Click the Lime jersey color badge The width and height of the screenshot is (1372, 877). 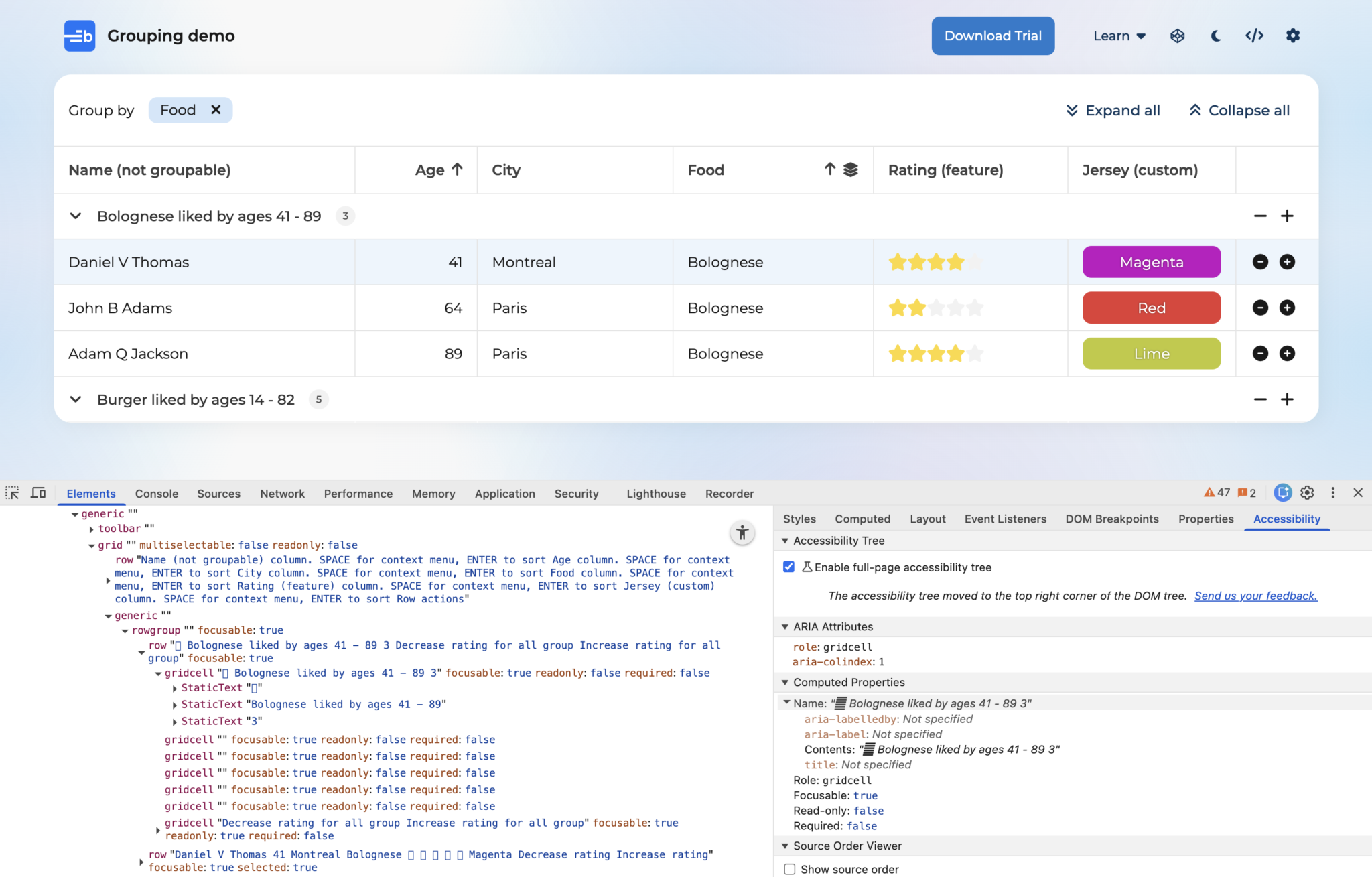(x=1152, y=353)
